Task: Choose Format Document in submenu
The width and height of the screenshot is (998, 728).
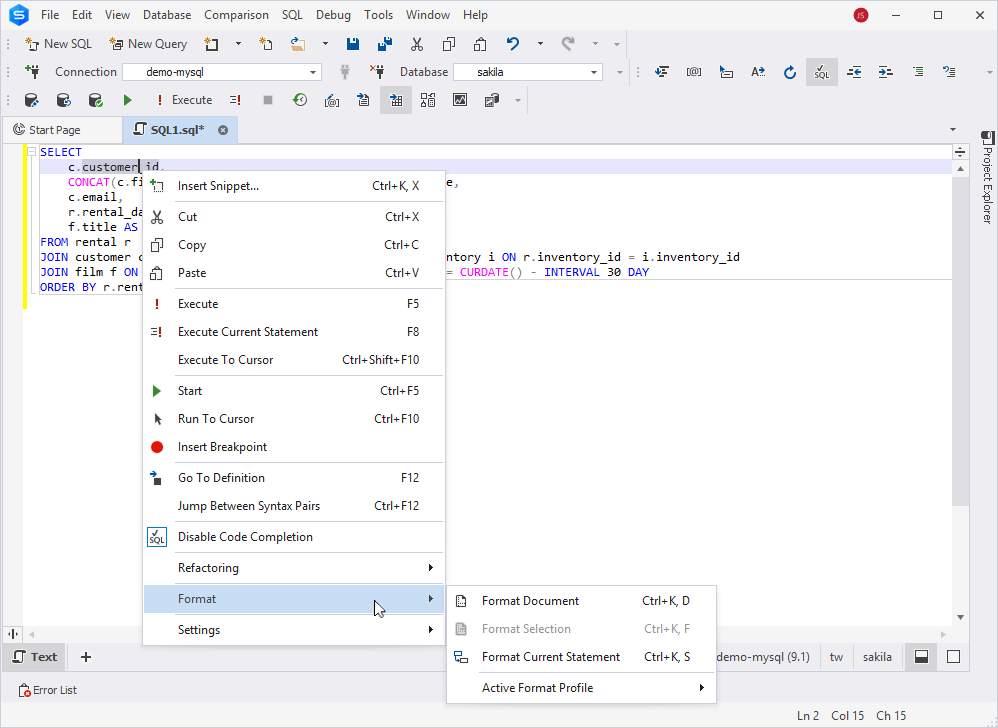Action: [x=582, y=601]
